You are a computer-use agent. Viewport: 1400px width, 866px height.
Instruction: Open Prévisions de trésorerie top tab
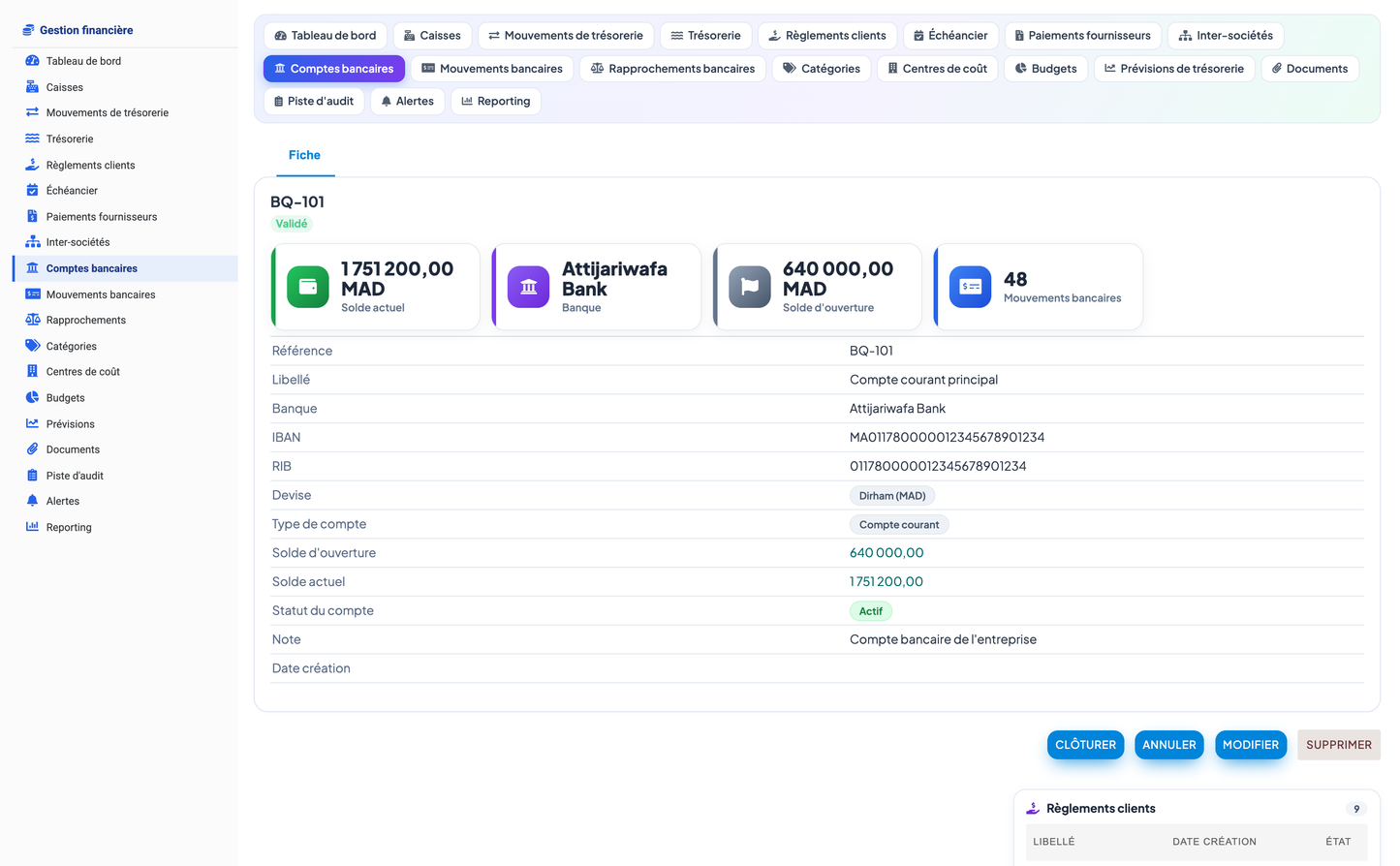tap(1174, 69)
